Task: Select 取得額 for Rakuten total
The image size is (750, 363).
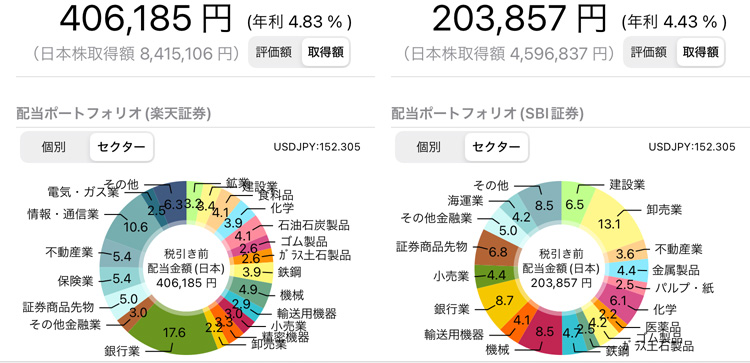Action: pyautogui.click(x=326, y=52)
